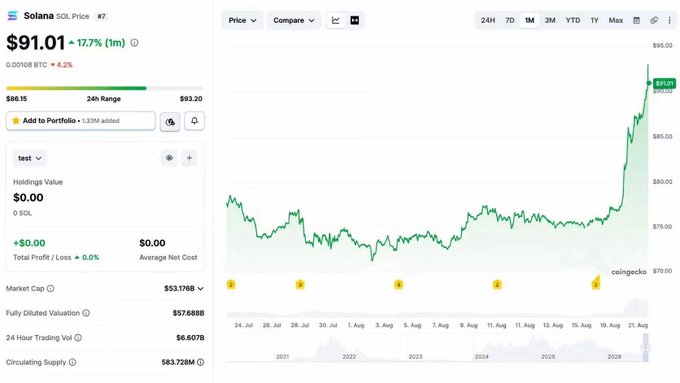Show Circulating Supply info icon
The height and width of the screenshot is (383, 680).
click(72, 362)
